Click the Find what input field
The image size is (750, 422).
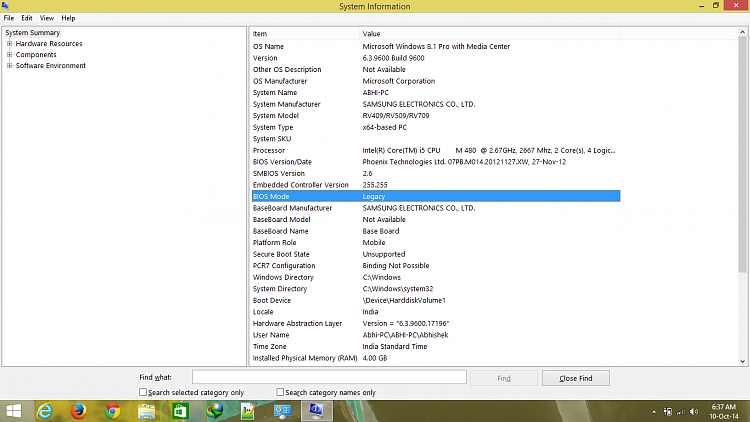[329, 377]
